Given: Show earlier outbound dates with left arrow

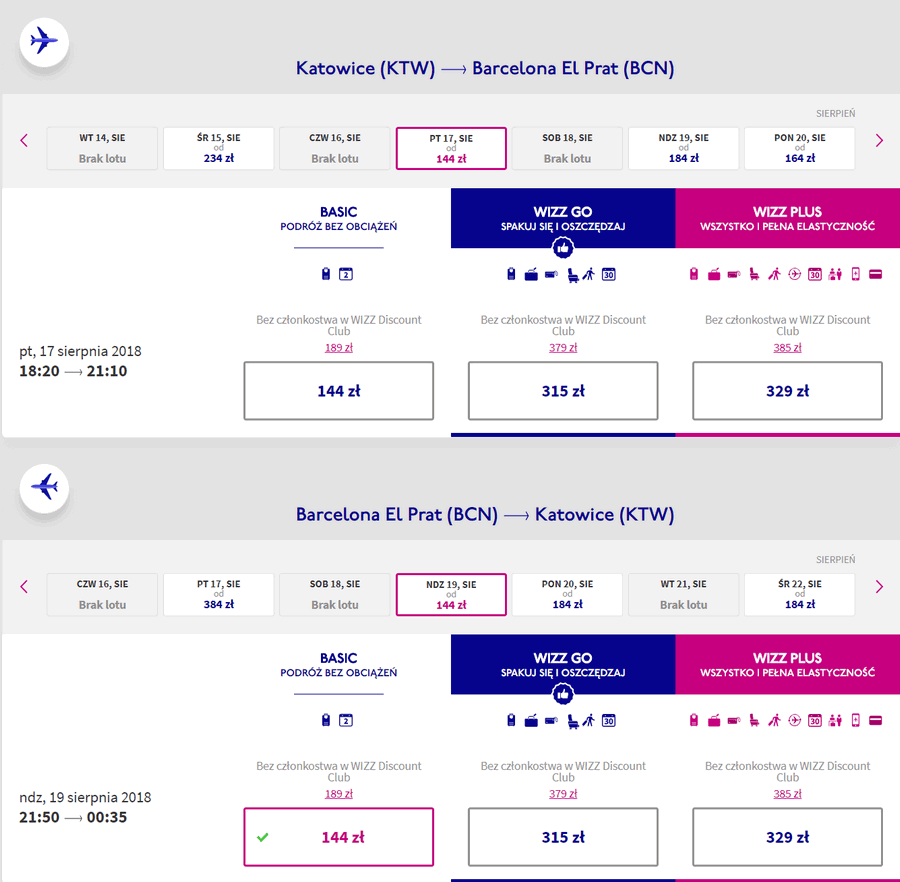Looking at the screenshot, I should (24, 141).
